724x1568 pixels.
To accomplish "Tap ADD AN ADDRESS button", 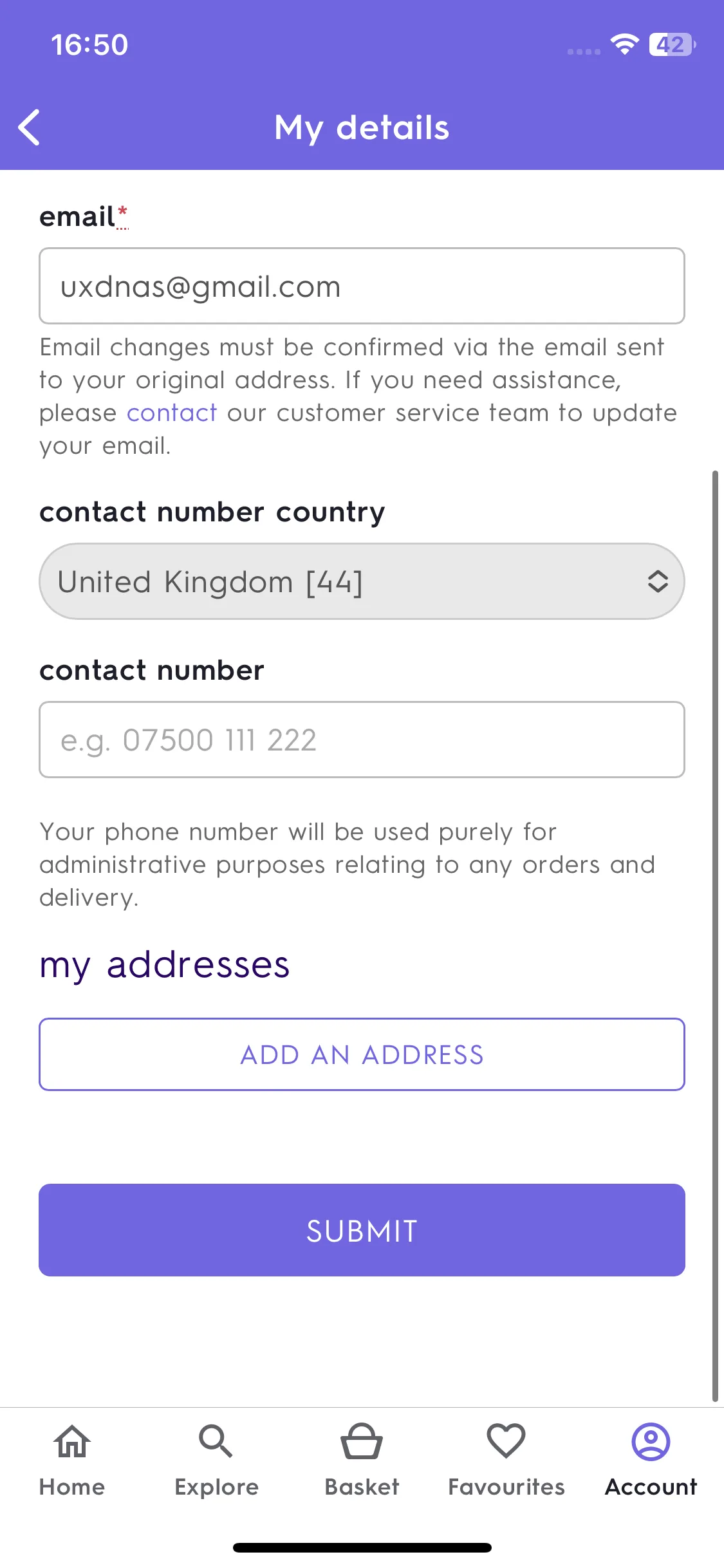I will (x=362, y=1054).
